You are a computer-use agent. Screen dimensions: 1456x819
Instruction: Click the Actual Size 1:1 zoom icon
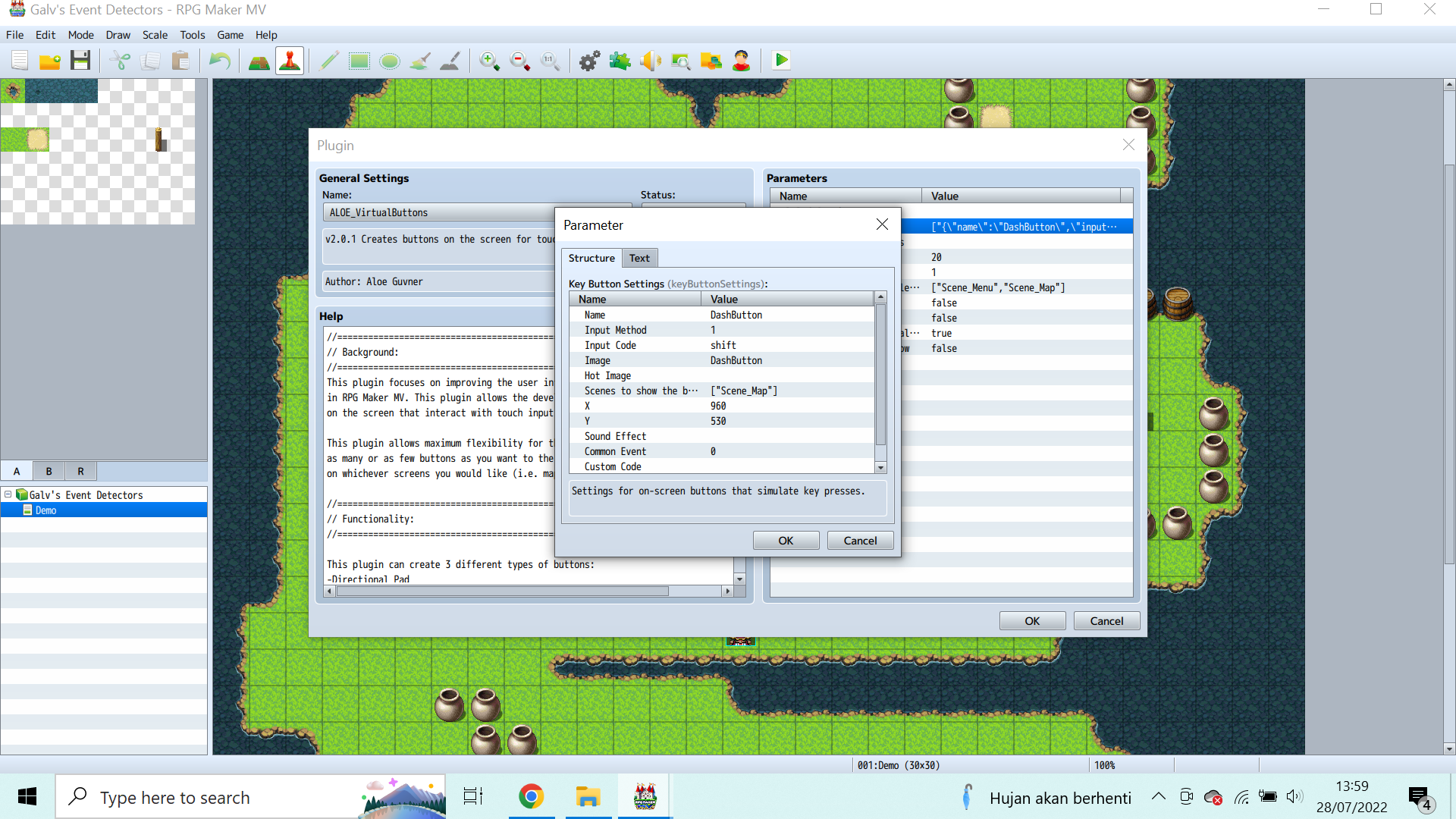tap(551, 61)
